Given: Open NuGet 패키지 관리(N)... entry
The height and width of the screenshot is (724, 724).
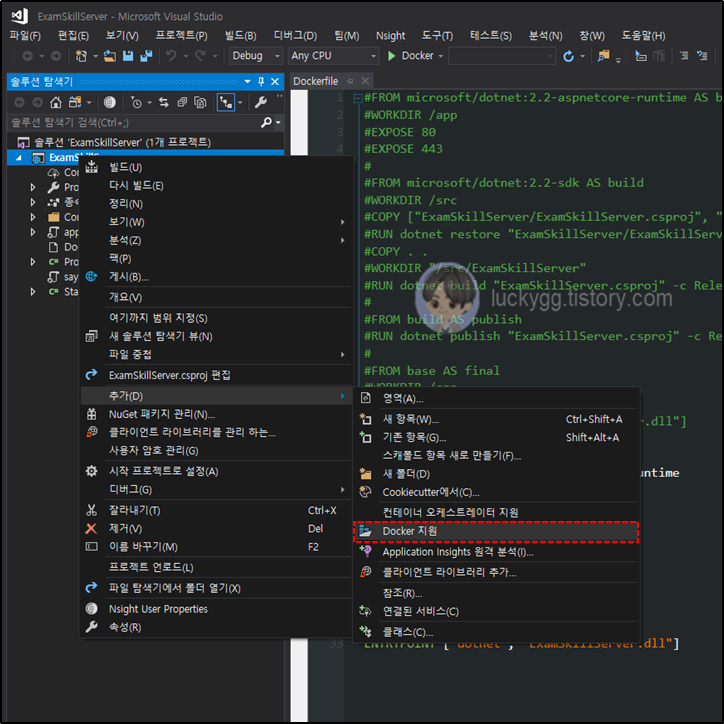Looking at the screenshot, I should (x=216, y=414).
